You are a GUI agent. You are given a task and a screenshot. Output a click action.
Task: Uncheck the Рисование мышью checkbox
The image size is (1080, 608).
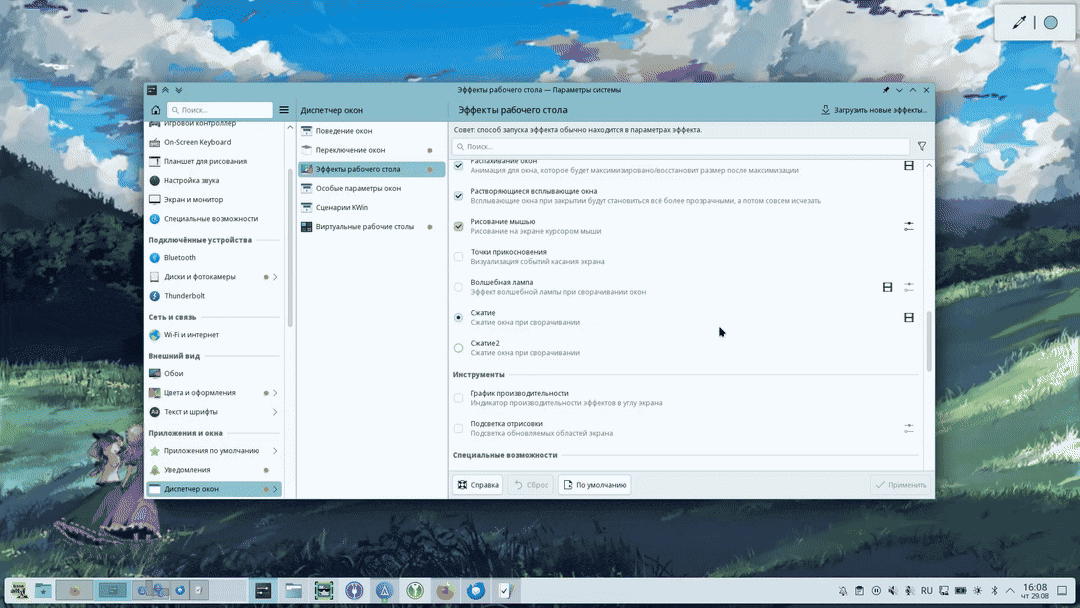[458, 226]
